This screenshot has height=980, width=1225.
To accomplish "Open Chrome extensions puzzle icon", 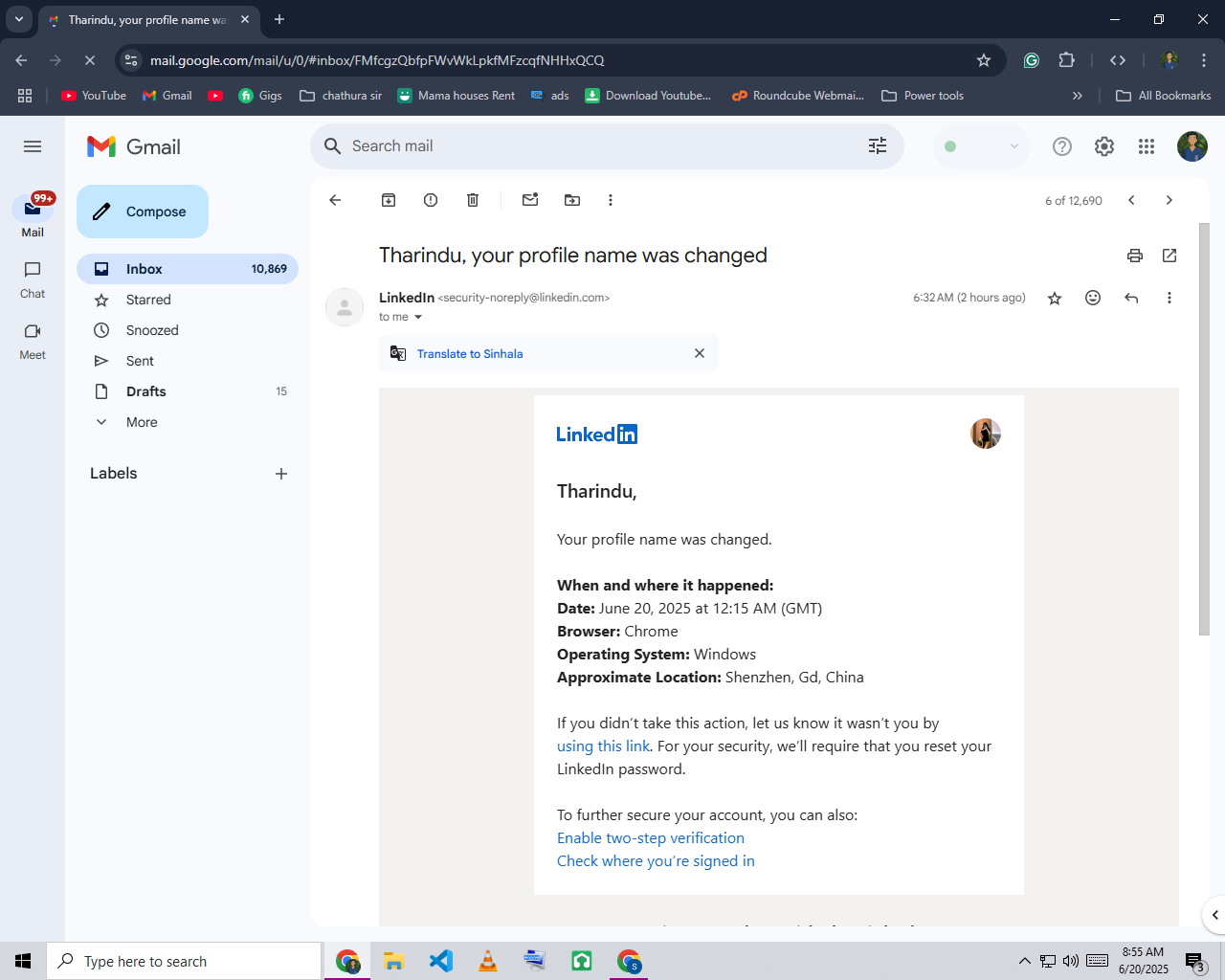I will click(x=1067, y=60).
